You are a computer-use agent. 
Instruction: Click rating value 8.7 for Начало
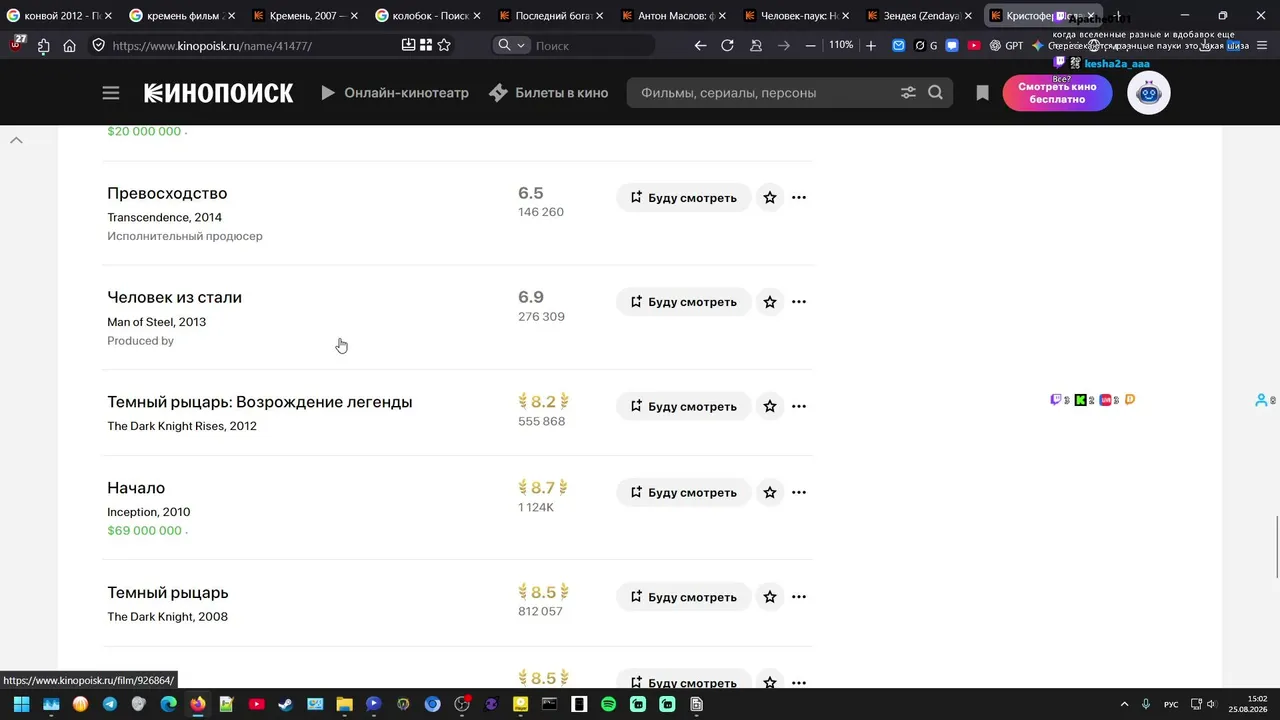543,488
